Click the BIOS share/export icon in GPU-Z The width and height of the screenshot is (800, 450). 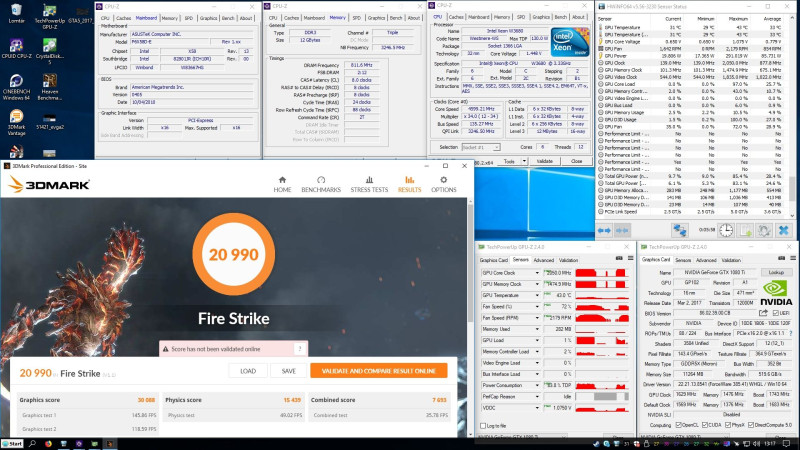click(x=763, y=313)
